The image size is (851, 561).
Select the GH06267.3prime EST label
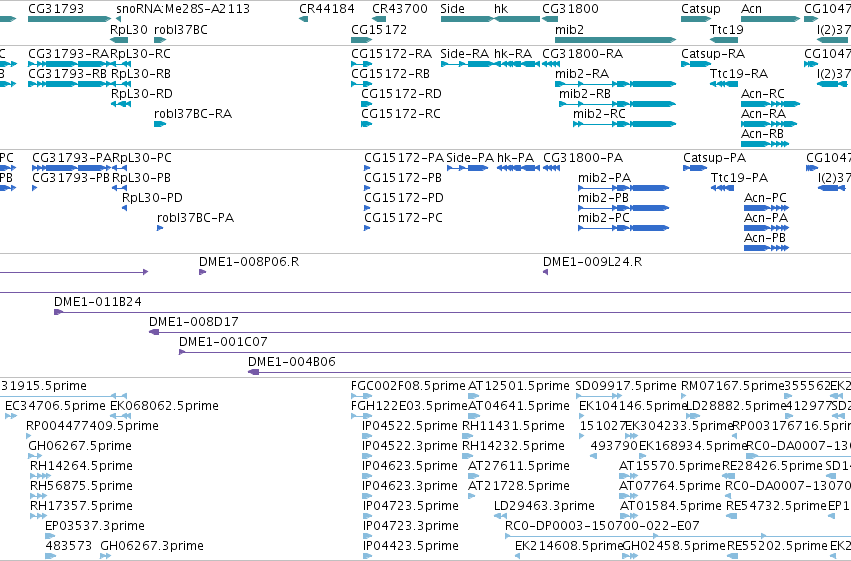(152, 546)
